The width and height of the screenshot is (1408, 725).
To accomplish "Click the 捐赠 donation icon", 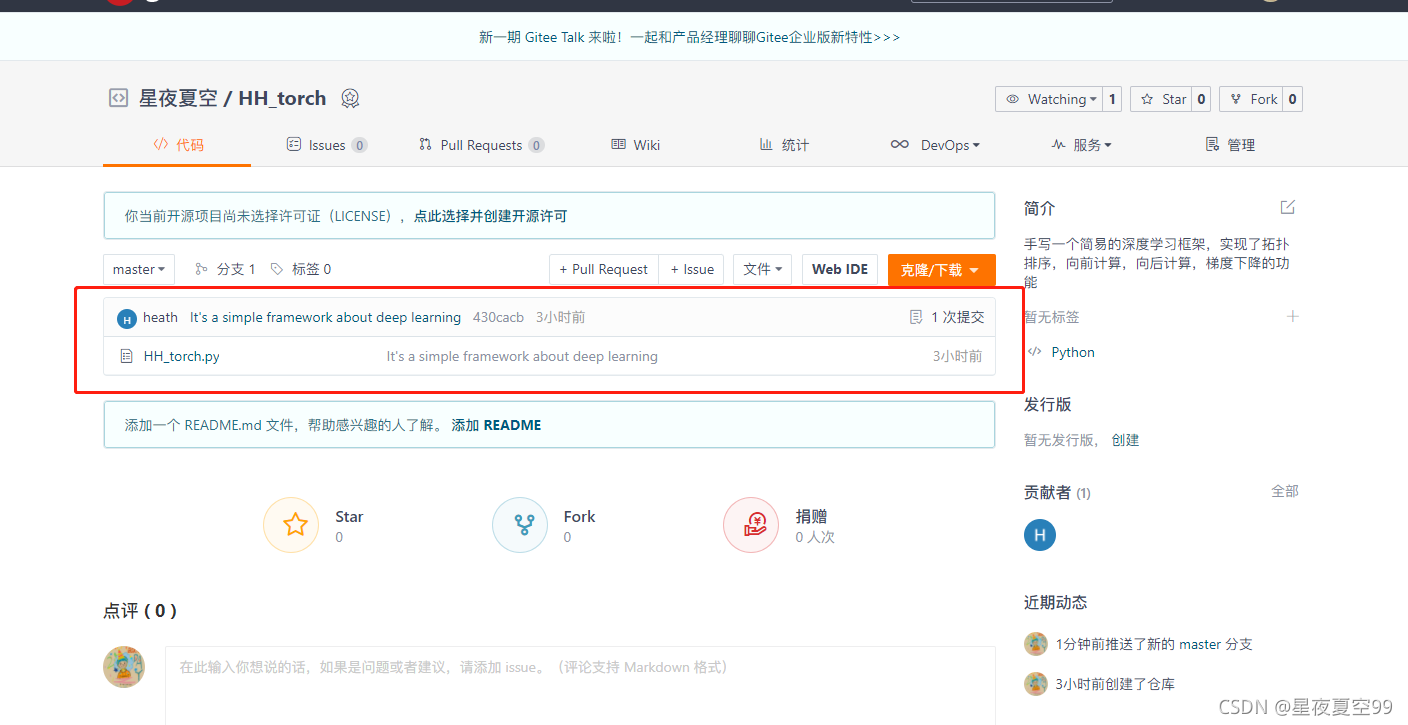I will pos(751,525).
